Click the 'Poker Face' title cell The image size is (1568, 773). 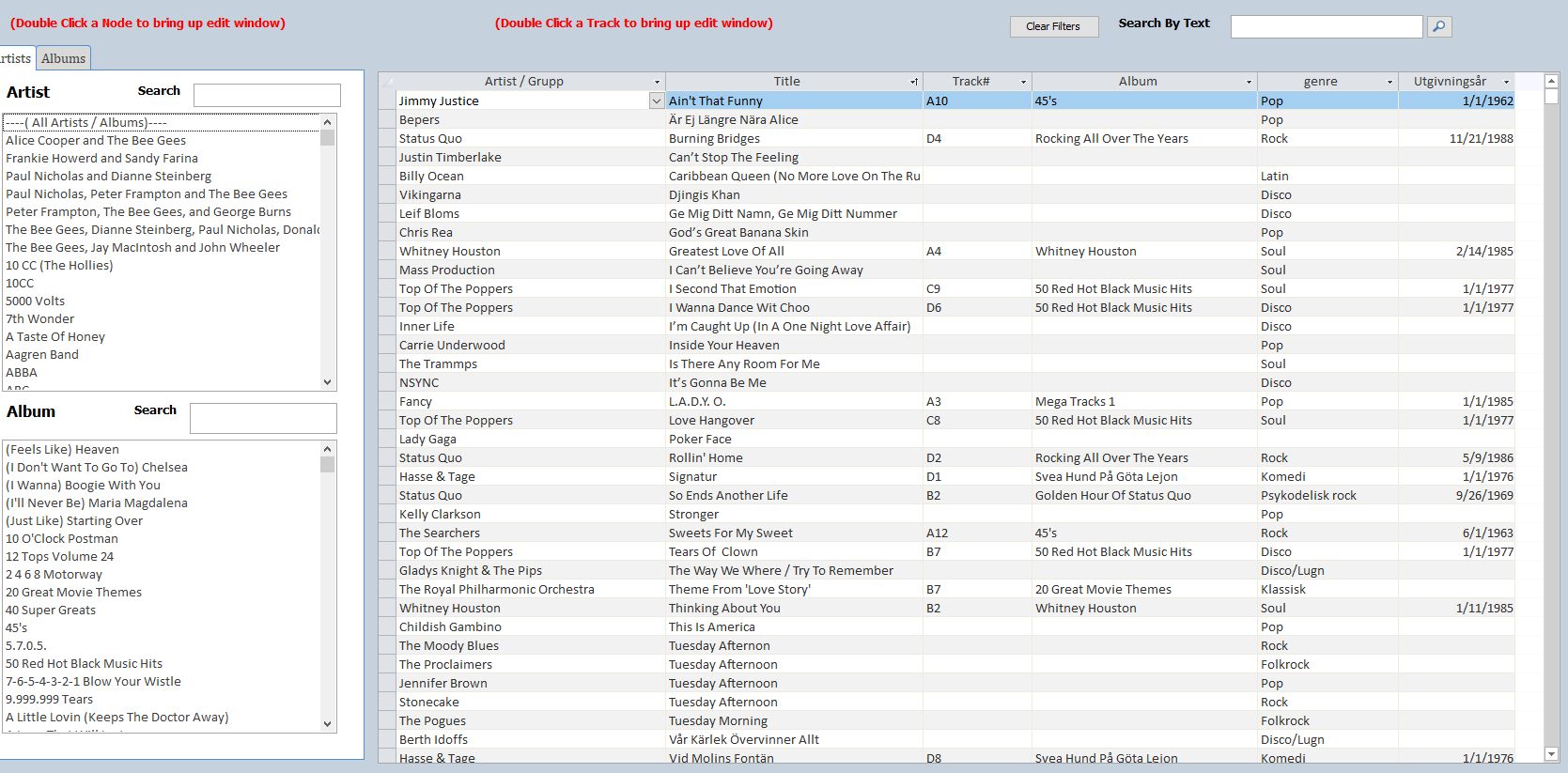point(794,439)
